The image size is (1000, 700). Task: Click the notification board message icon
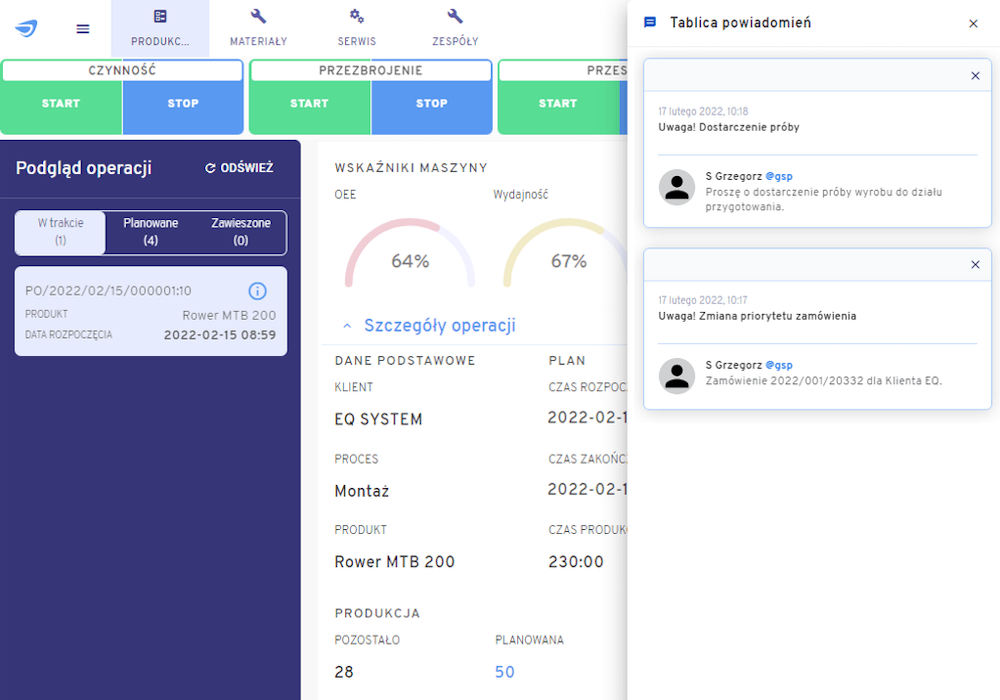650,23
